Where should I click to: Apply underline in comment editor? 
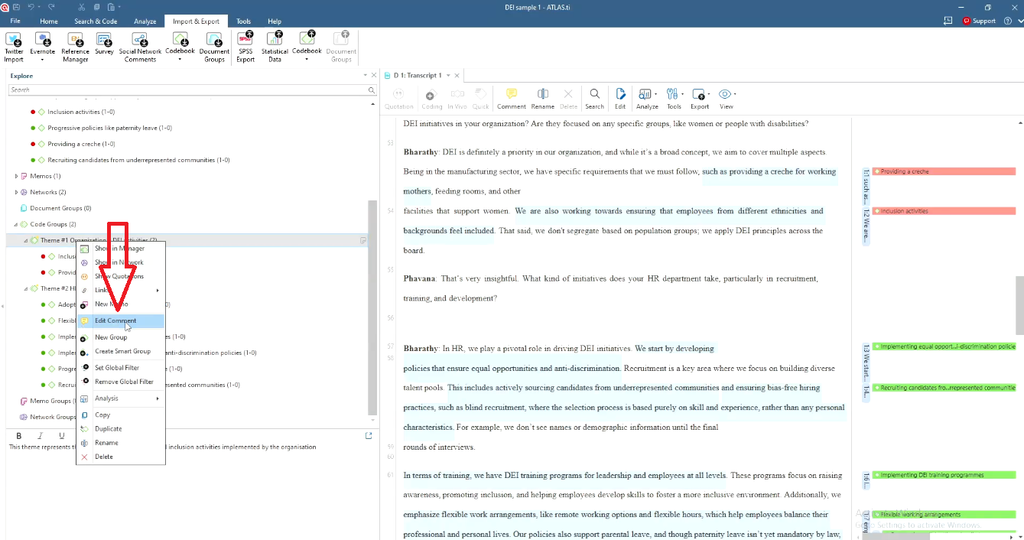[62, 436]
